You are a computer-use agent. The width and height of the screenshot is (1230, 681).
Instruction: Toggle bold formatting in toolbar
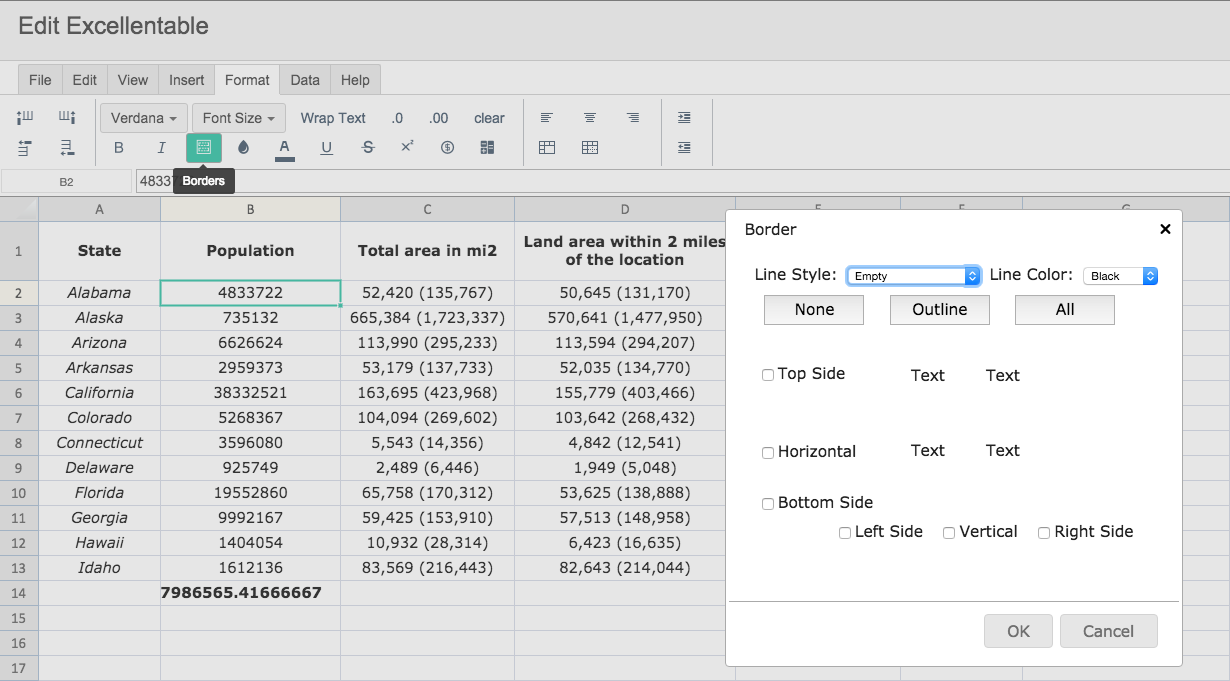pyautogui.click(x=119, y=148)
